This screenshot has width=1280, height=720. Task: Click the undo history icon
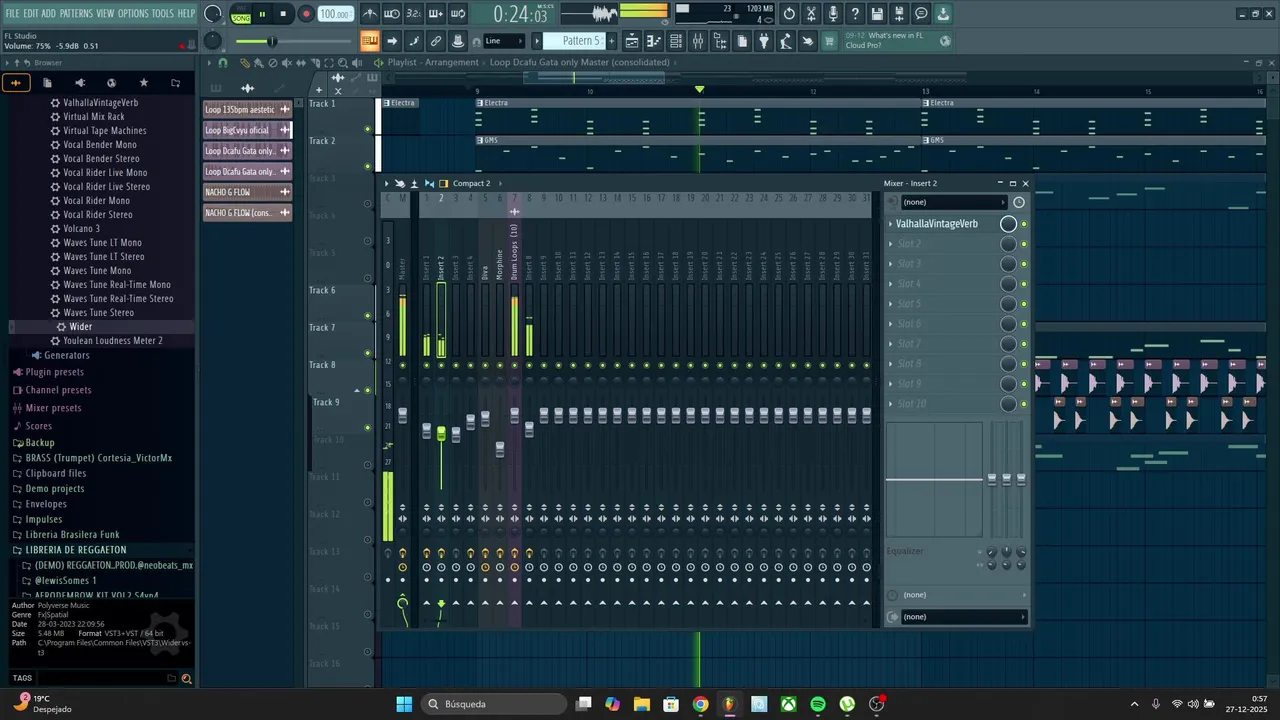click(x=789, y=14)
